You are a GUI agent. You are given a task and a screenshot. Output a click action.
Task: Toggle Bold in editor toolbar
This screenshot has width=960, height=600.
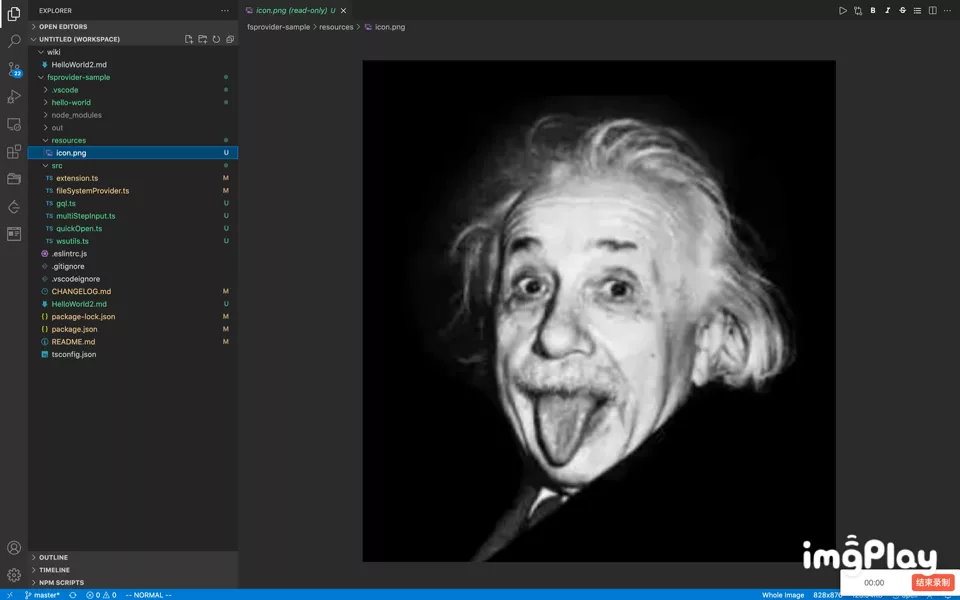[x=872, y=10]
